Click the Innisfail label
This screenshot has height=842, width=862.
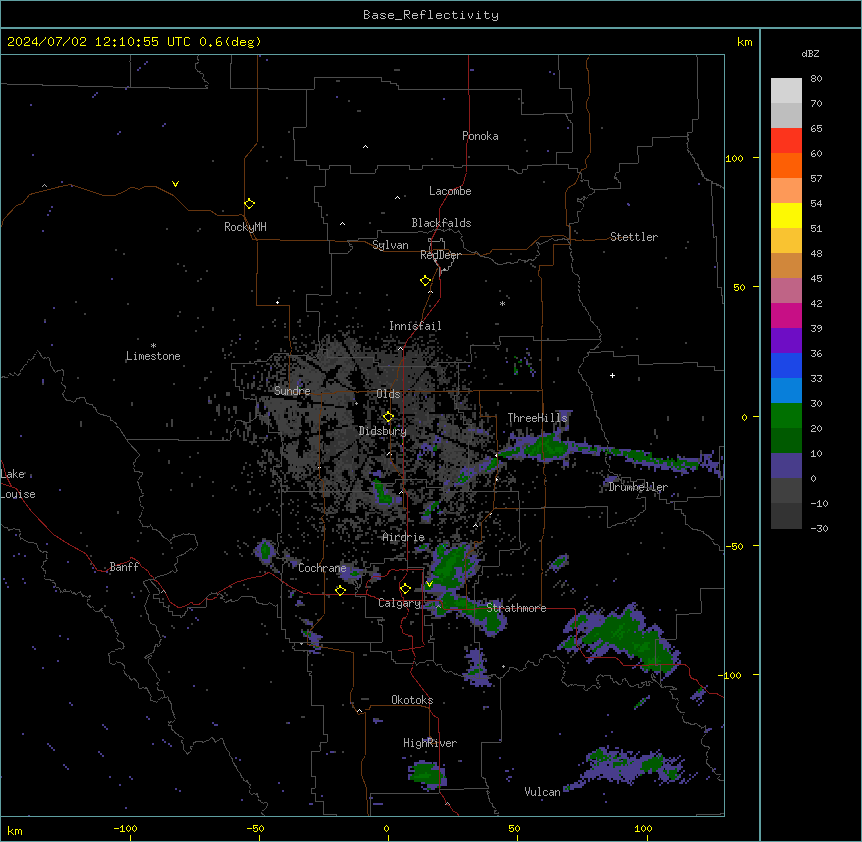415,326
